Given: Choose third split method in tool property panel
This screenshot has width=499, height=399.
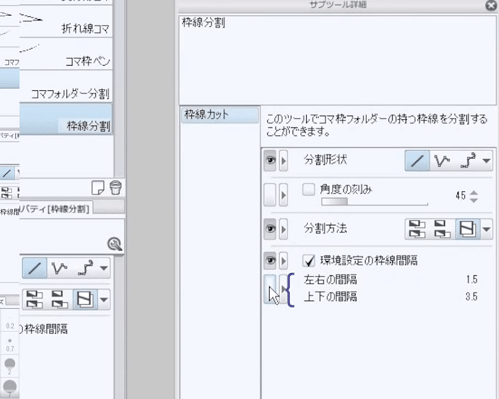Looking at the screenshot, I should tap(85, 299).
